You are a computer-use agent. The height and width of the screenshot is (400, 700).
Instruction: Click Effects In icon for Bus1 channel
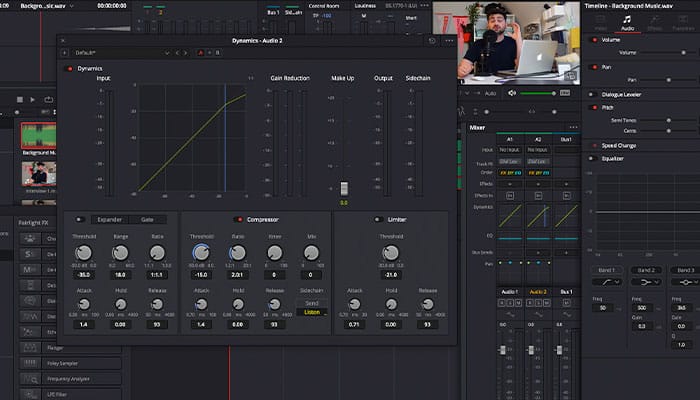pyautogui.click(x=566, y=196)
